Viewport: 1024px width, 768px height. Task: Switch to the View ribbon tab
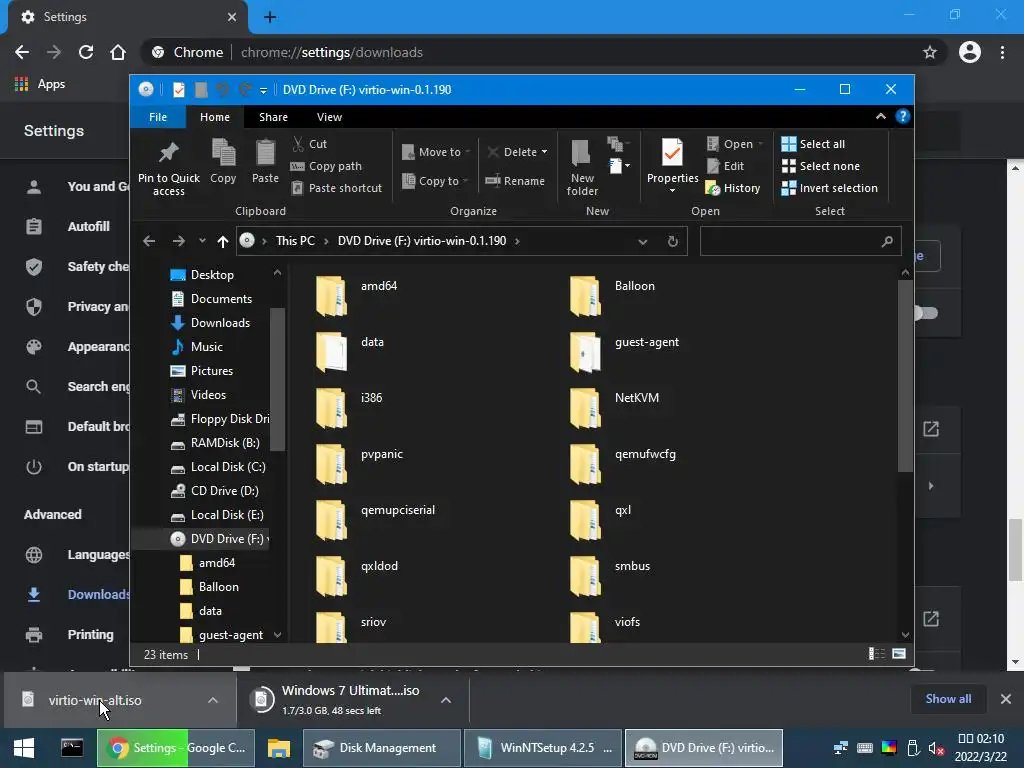329,117
